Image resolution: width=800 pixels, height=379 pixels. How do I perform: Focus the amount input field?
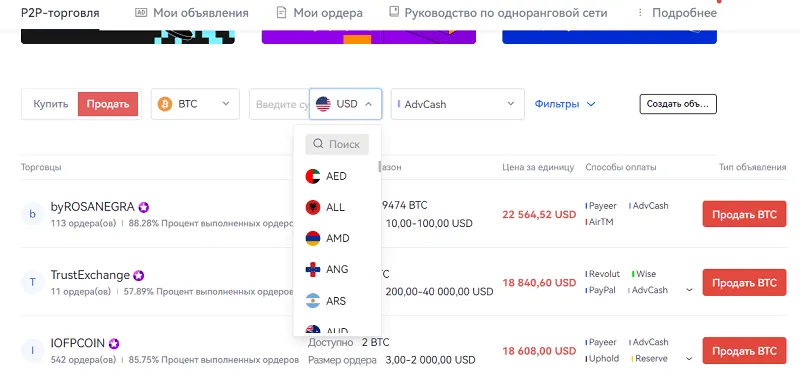(x=280, y=104)
